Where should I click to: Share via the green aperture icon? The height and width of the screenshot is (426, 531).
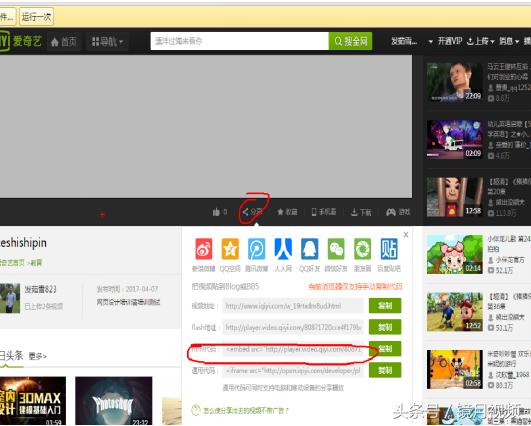tap(362, 249)
